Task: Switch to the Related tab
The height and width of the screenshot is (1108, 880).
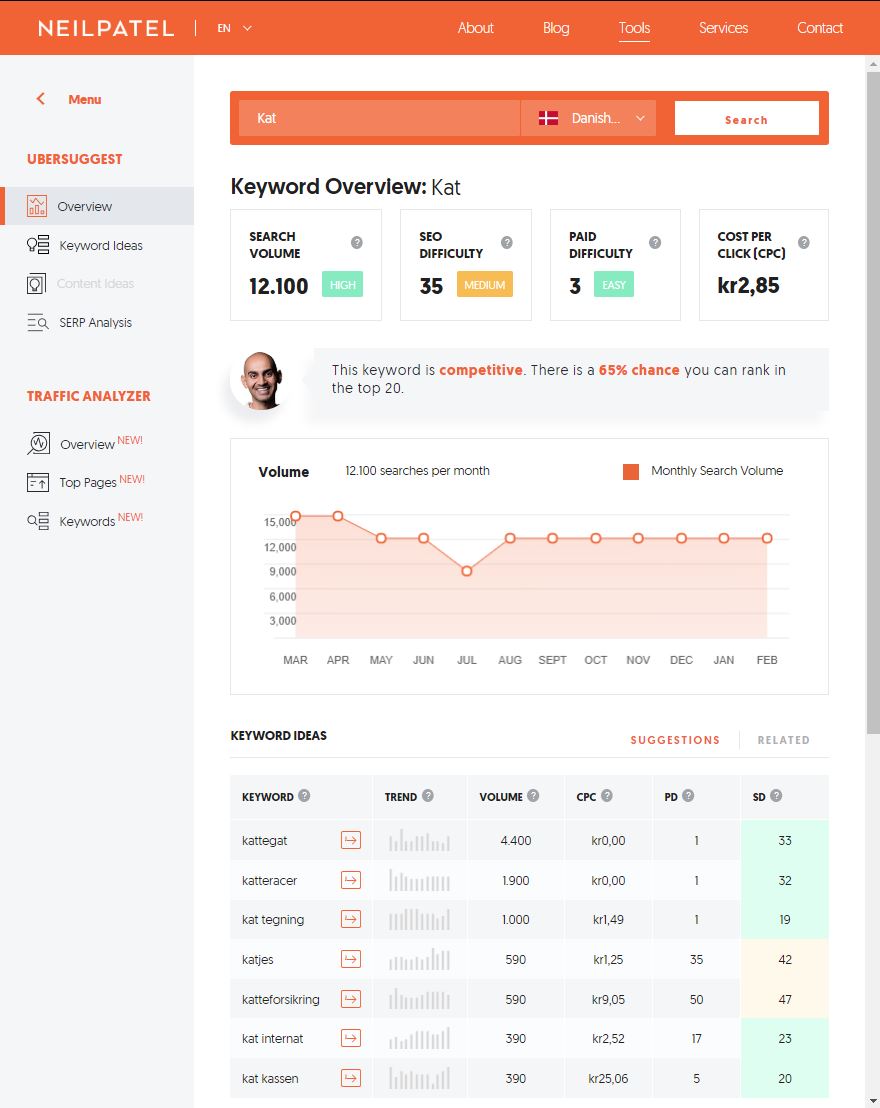Action: pyautogui.click(x=783, y=740)
